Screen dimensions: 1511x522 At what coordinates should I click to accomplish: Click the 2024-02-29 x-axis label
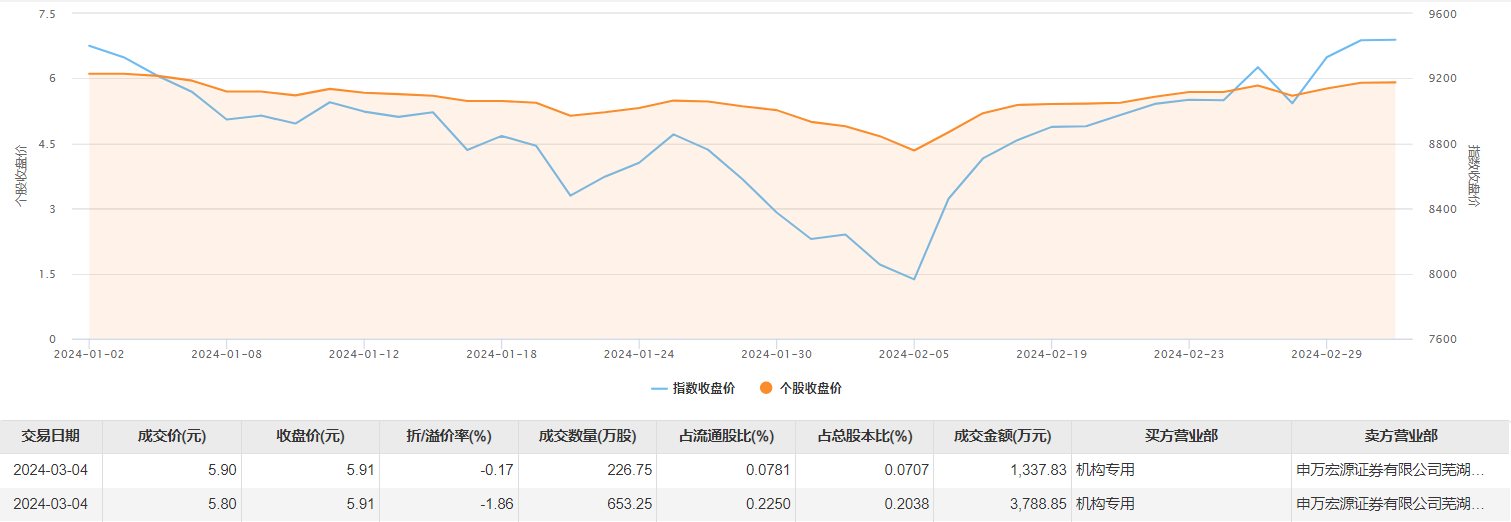click(x=1326, y=354)
